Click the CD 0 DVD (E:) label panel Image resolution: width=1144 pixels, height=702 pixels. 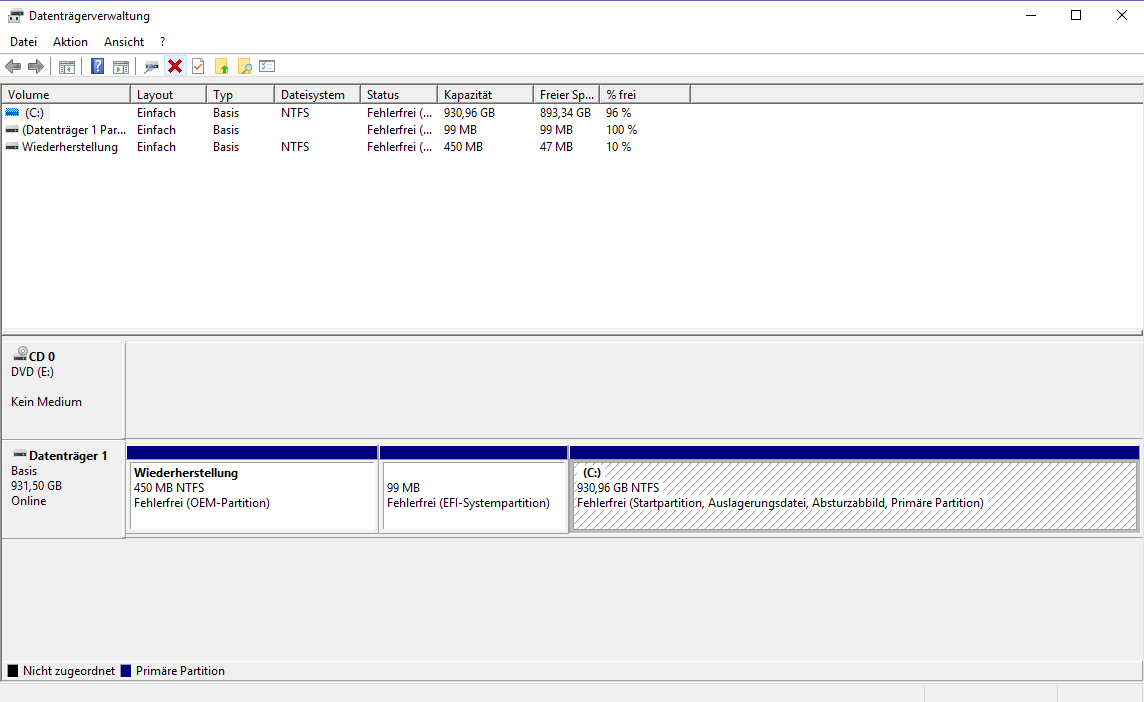pyautogui.click(x=63, y=389)
